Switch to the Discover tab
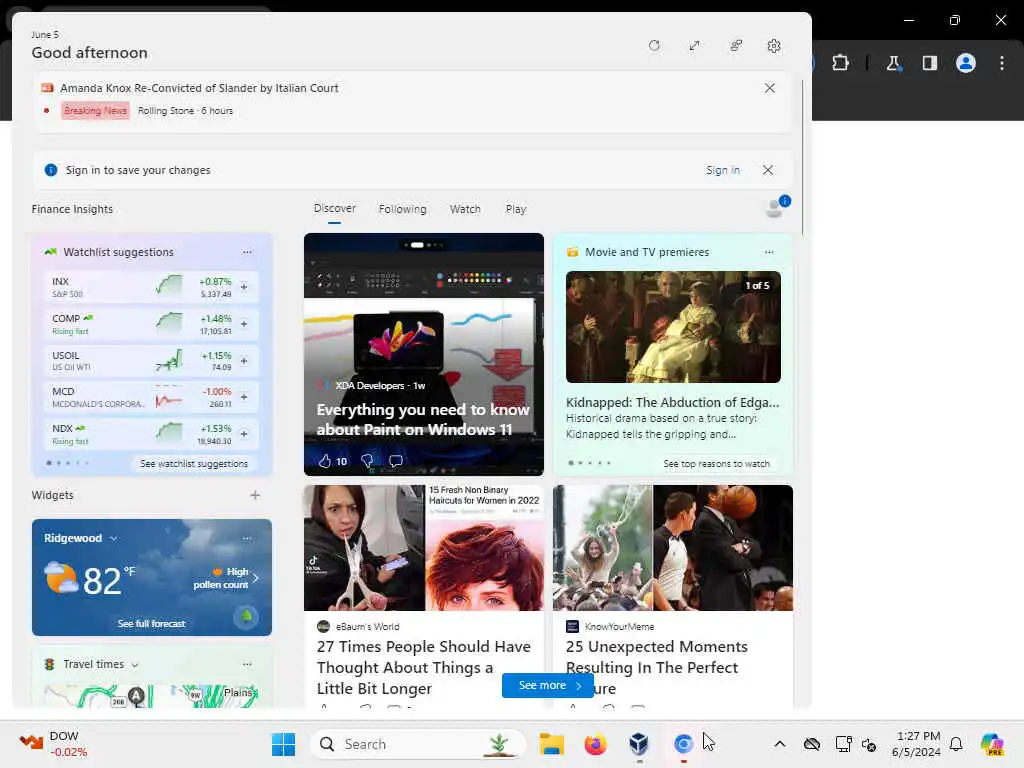This screenshot has height=768, width=1024. pyautogui.click(x=334, y=208)
